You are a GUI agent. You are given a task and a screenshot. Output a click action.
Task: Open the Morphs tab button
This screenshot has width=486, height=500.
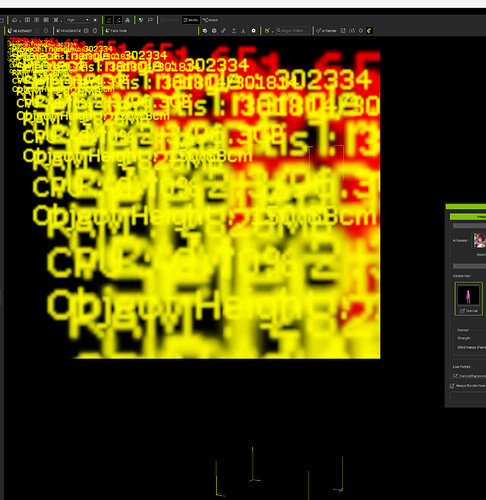tap(210, 20)
